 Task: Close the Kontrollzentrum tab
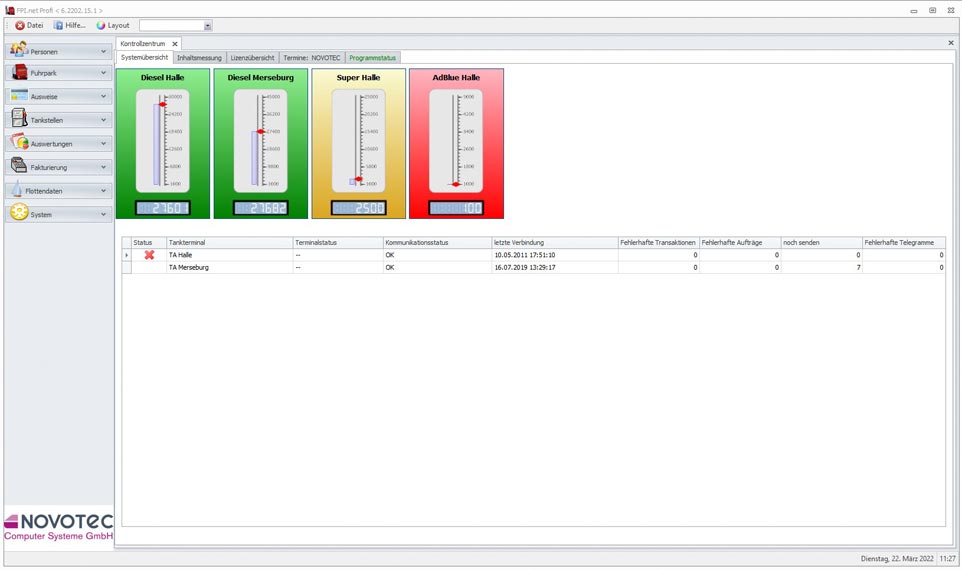pos(174,44)
